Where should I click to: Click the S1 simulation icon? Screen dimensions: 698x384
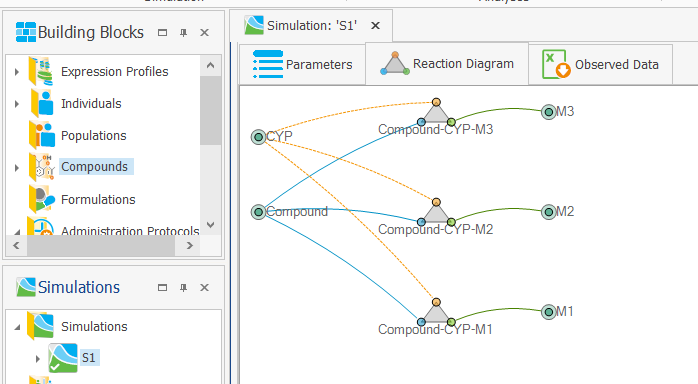click(63, 357)
